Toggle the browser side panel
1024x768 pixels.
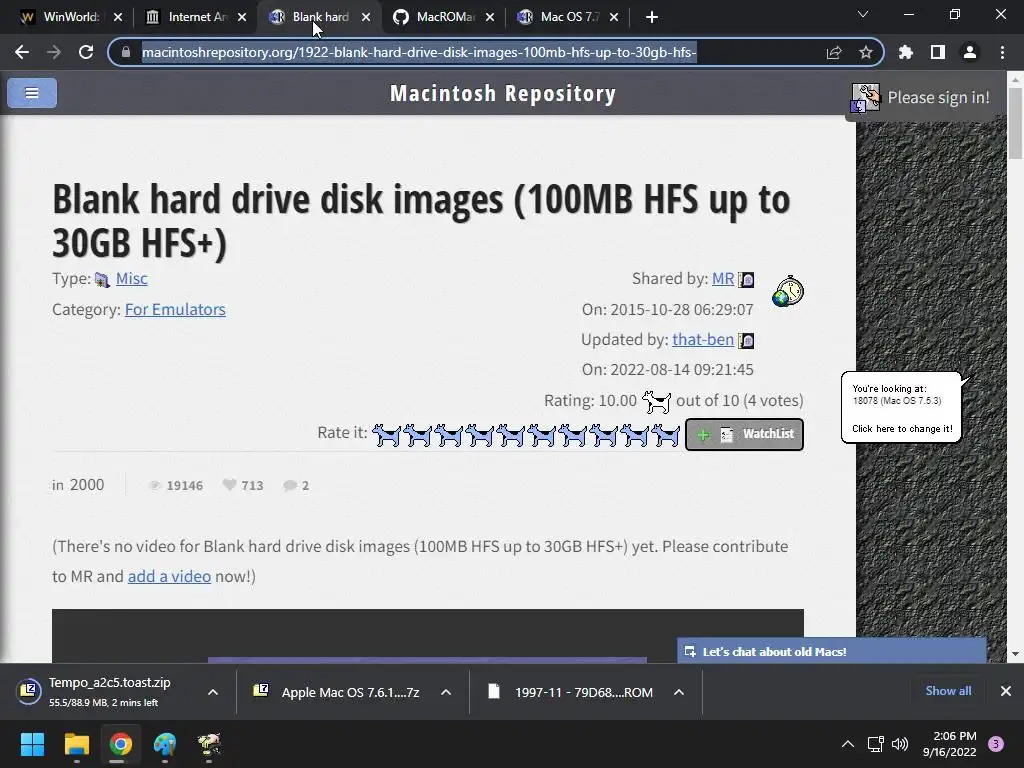point(938,52)
